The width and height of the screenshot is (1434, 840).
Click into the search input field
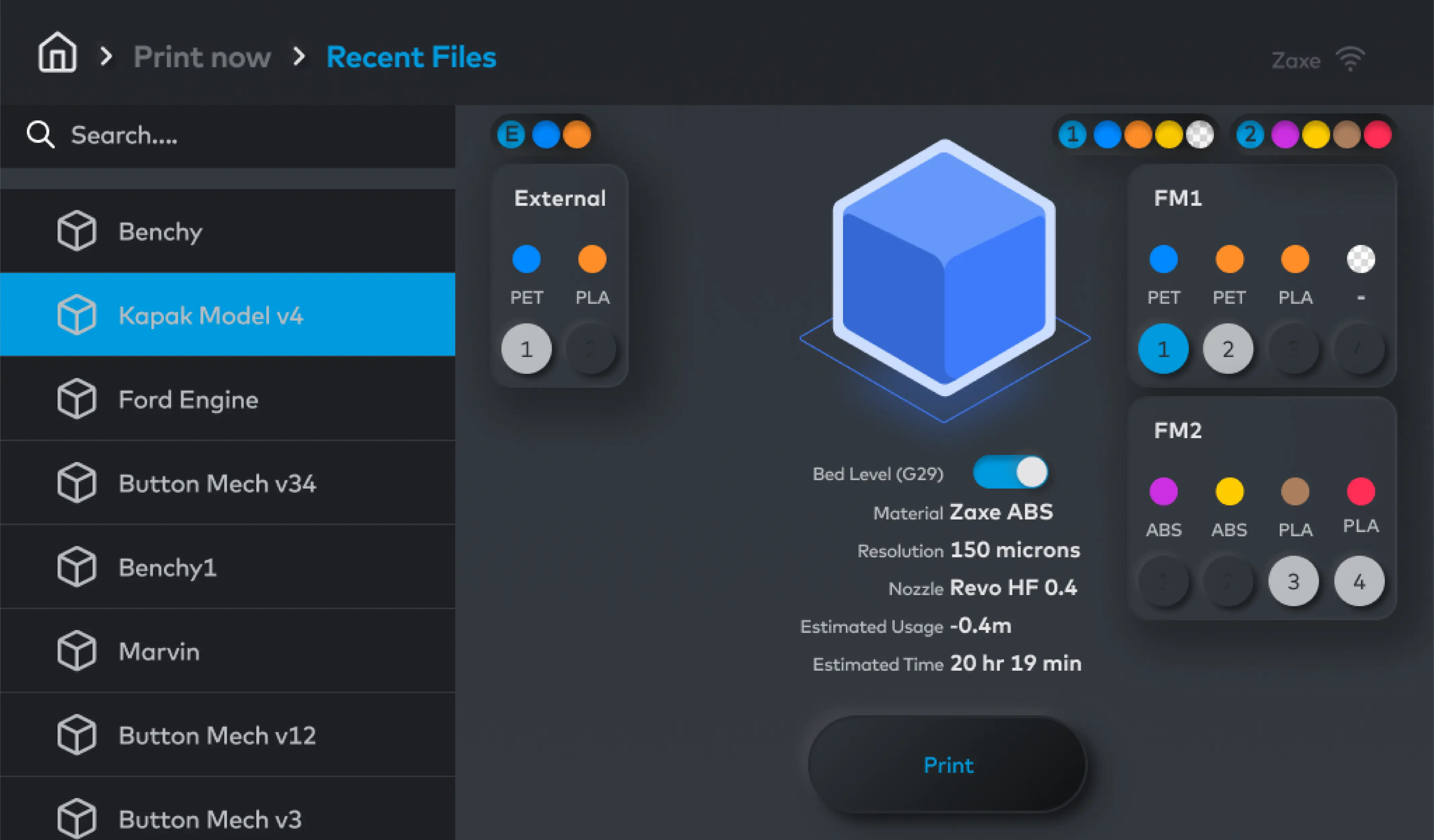click(171, 135)
